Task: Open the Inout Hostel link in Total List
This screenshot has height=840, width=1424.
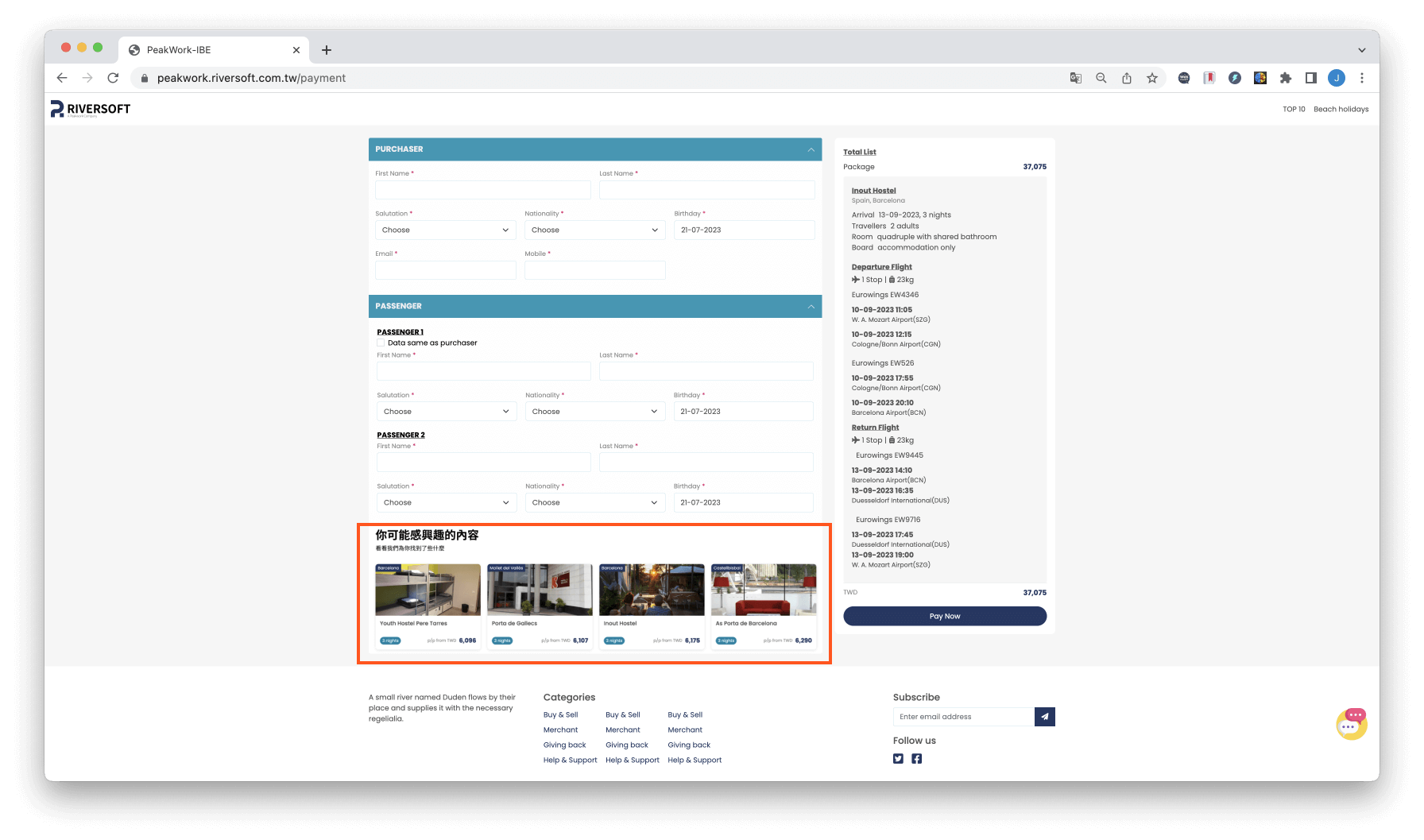Action: tap(873, 191)
